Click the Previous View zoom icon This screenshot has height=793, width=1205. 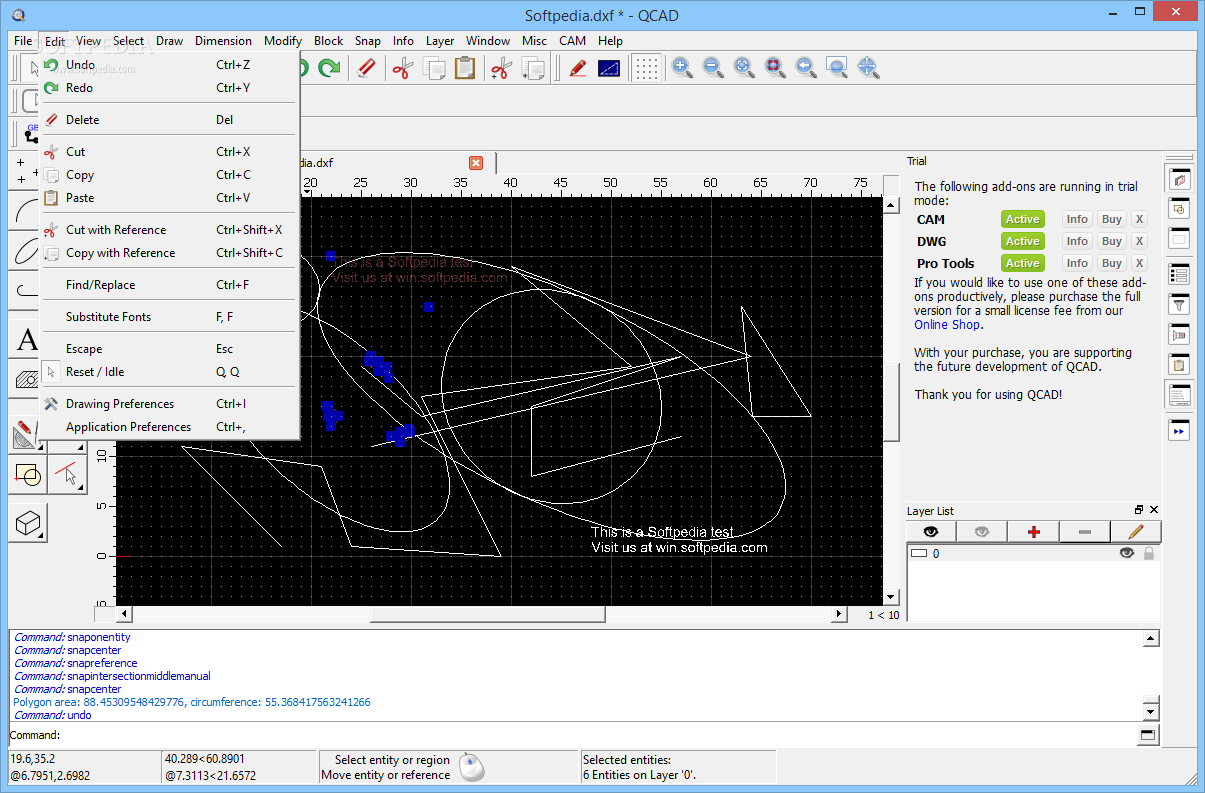pos(806,68)
